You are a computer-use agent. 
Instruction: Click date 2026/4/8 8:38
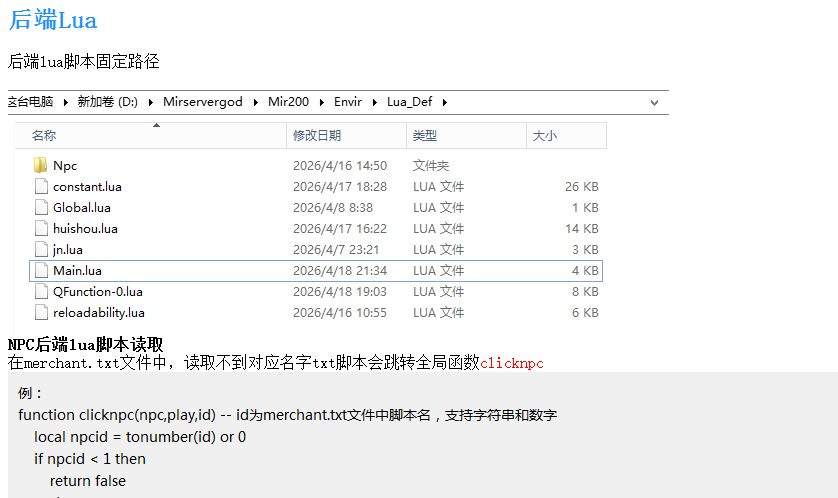pyautogui.click(x=333, y=207)
